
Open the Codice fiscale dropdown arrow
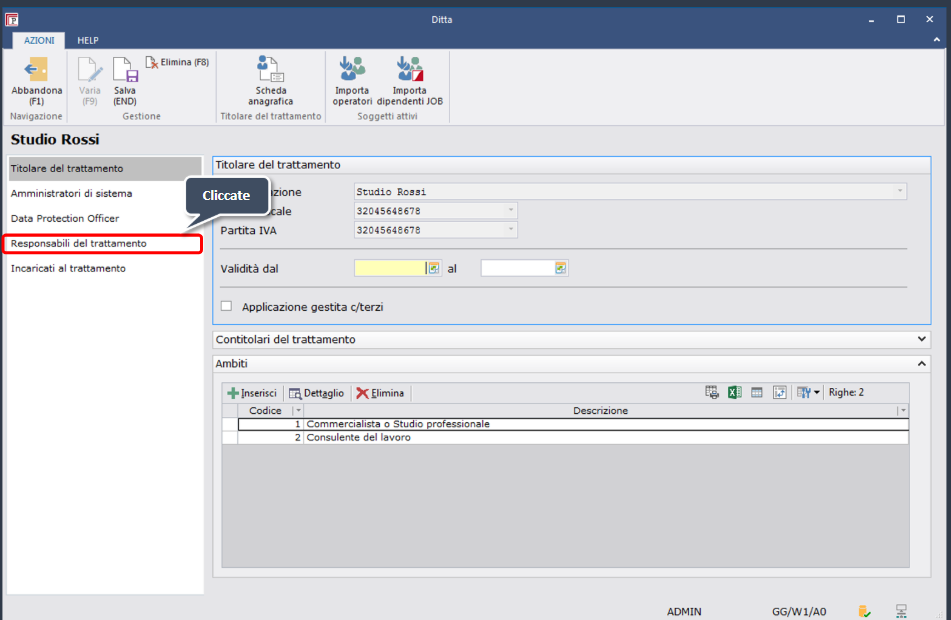coord(511,211)
